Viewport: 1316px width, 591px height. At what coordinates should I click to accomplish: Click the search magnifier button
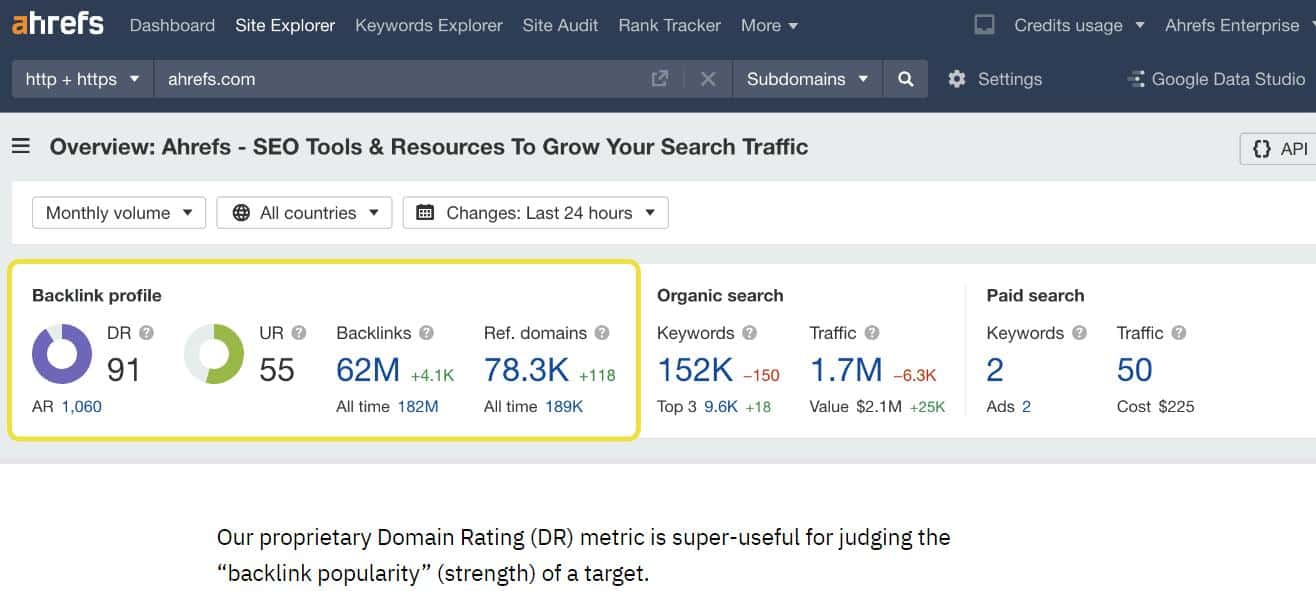(x=905, y=79)
